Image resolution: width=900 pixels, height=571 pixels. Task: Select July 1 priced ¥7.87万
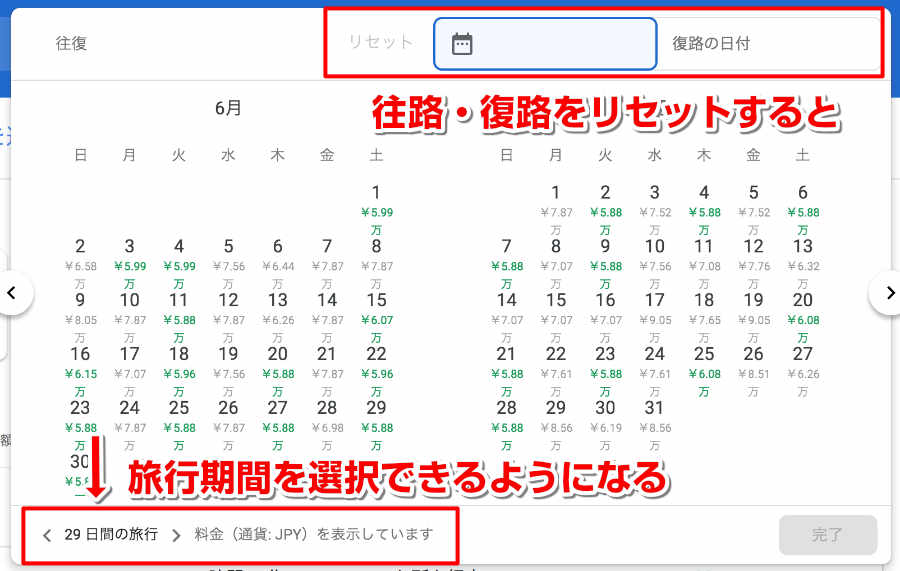point(556,209)
